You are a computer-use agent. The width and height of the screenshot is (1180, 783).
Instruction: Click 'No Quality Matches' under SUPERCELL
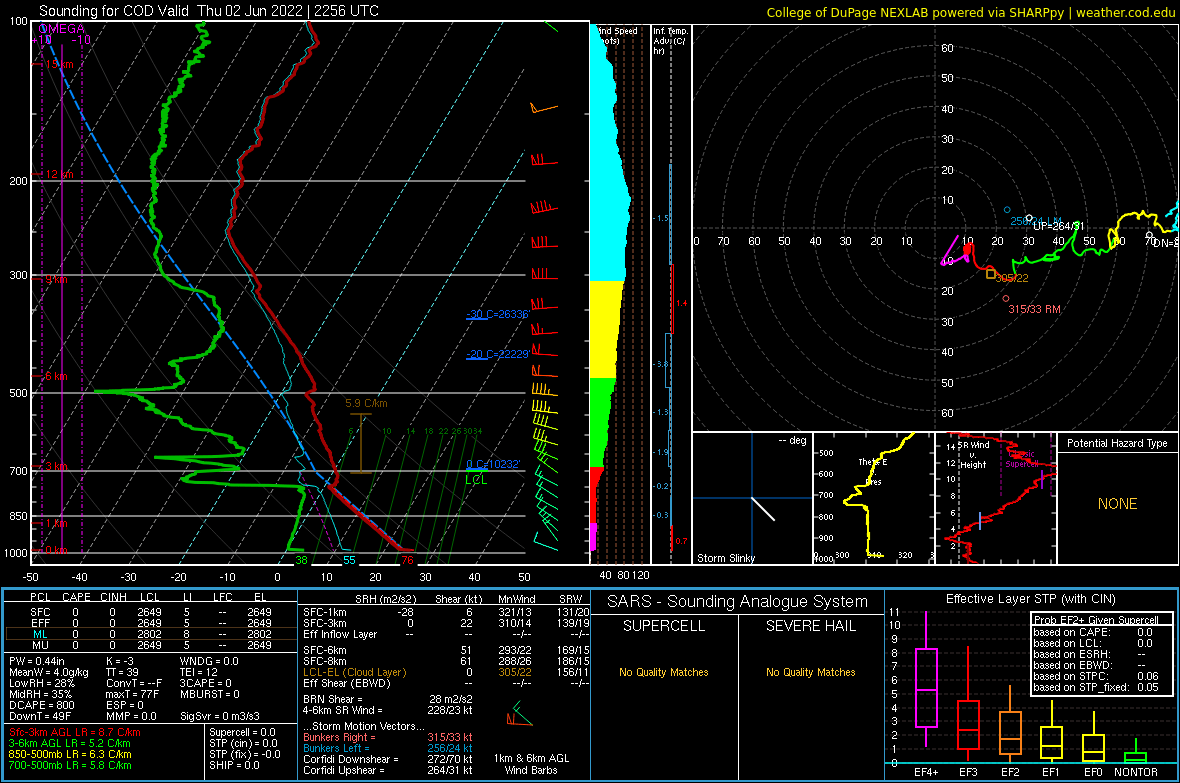coord(664,672)
